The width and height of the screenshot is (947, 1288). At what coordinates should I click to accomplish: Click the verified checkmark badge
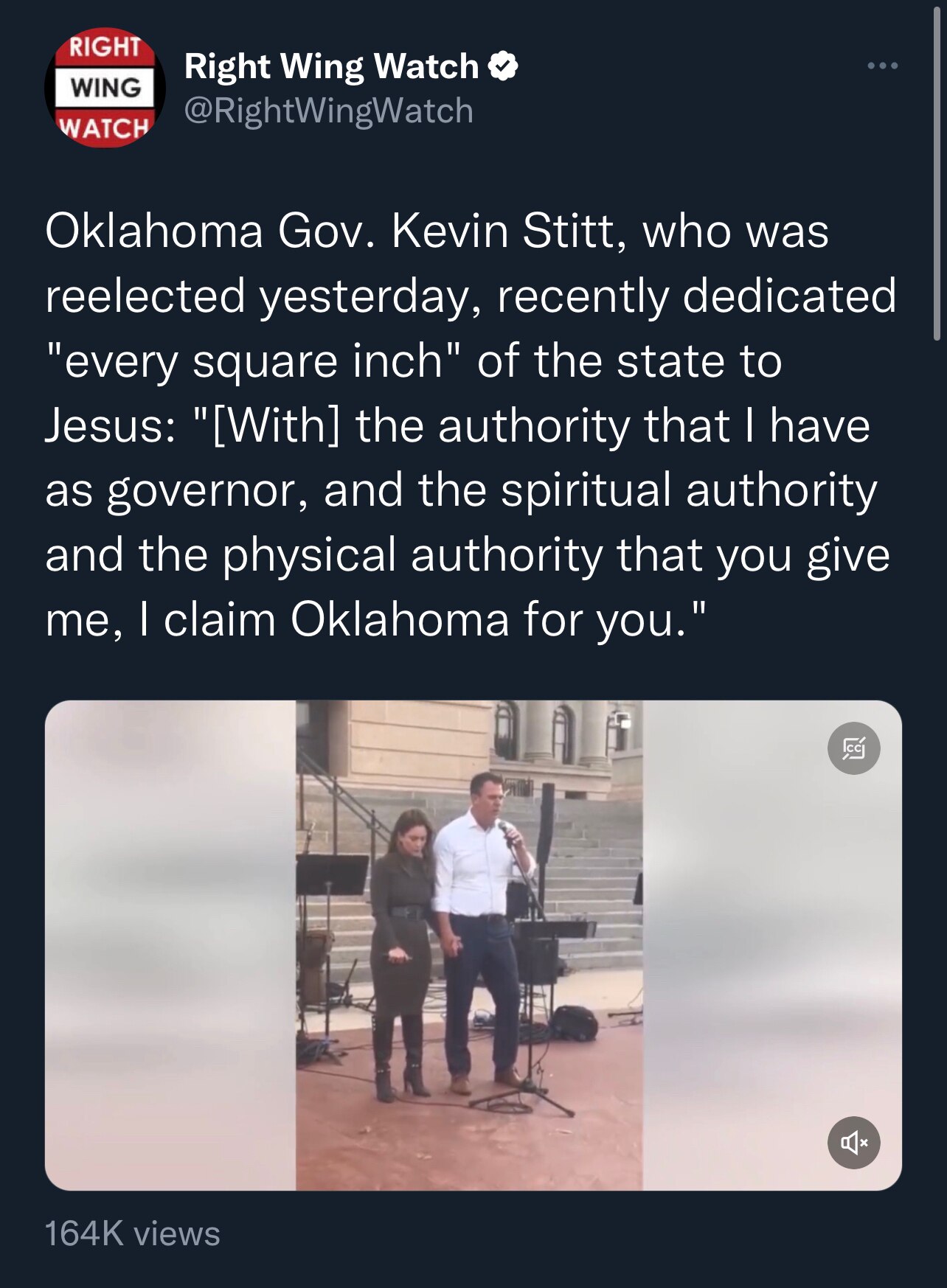[x=503, y=68]
